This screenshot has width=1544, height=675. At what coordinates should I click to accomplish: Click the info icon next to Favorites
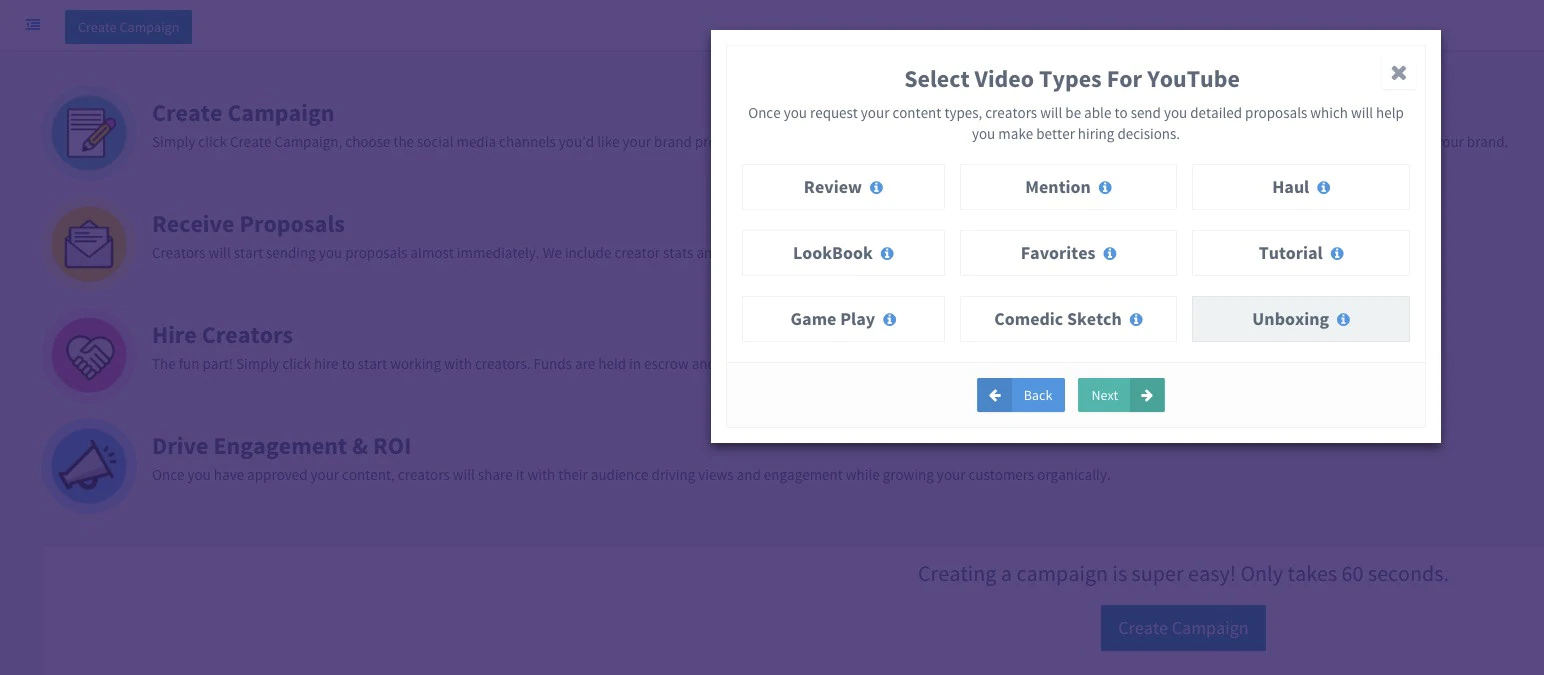[x=1109, y=254]
